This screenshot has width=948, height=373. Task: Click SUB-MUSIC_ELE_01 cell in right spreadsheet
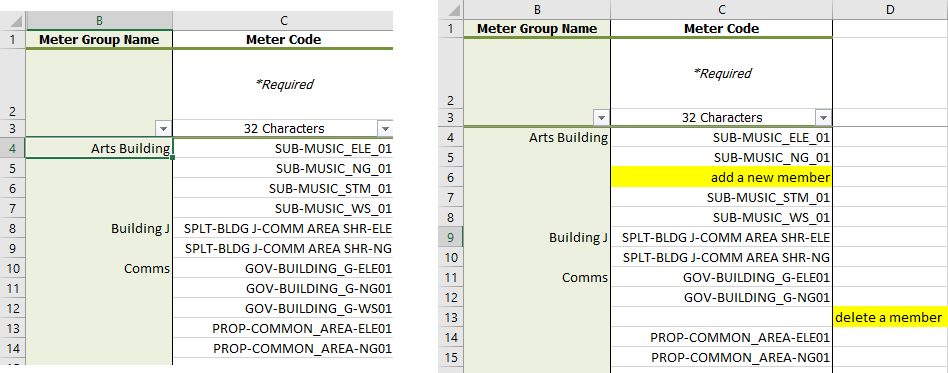click(721, 137)
